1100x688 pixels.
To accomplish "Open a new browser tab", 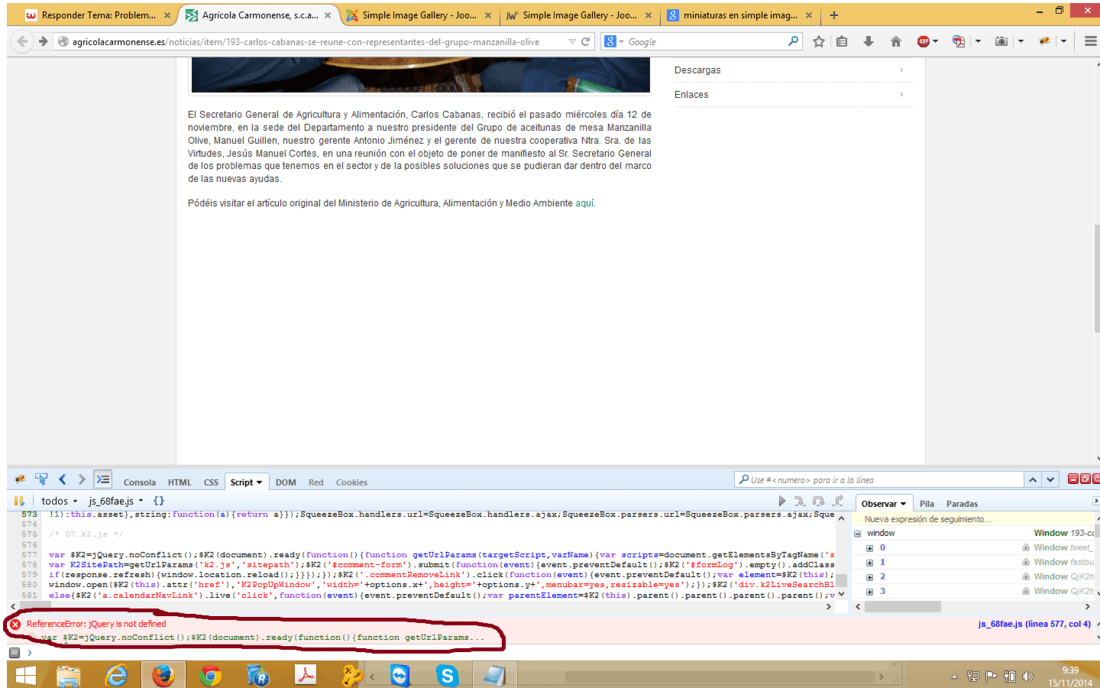I will (834, 15).
